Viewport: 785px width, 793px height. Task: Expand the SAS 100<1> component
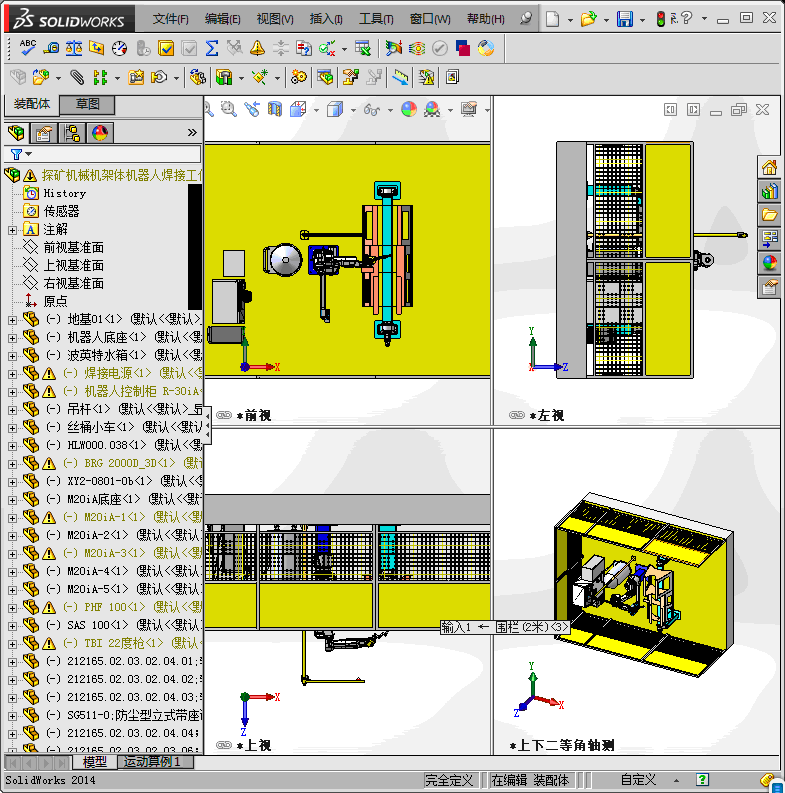point(13,626)
